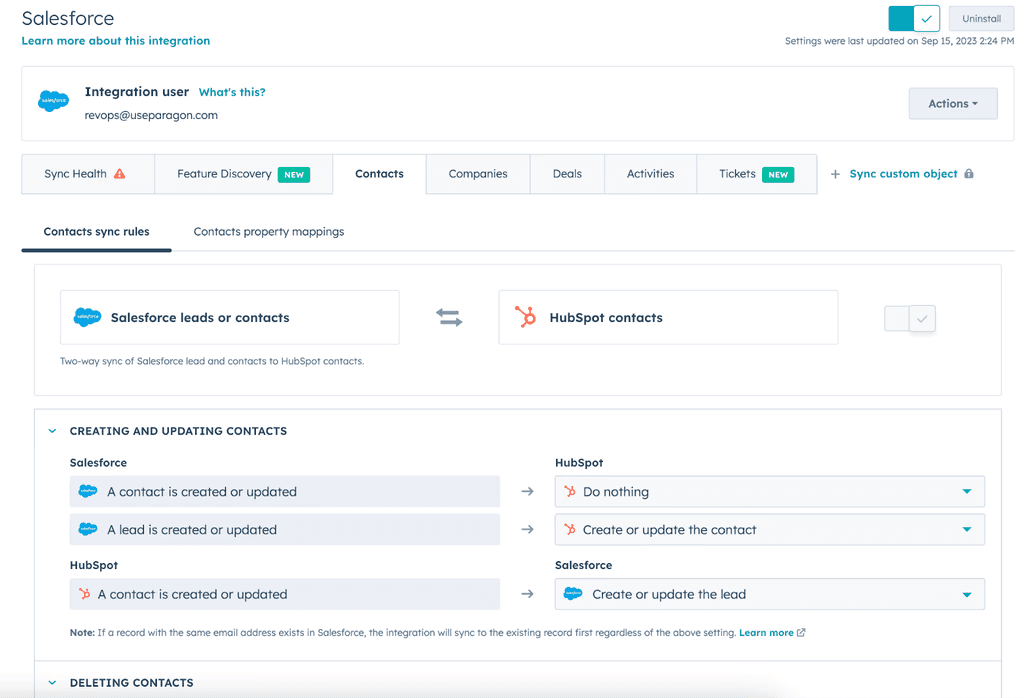
Task: Click the Salesforce cloud logo beside Integration user
Action: pyautogui.click(x=53, y=102)
